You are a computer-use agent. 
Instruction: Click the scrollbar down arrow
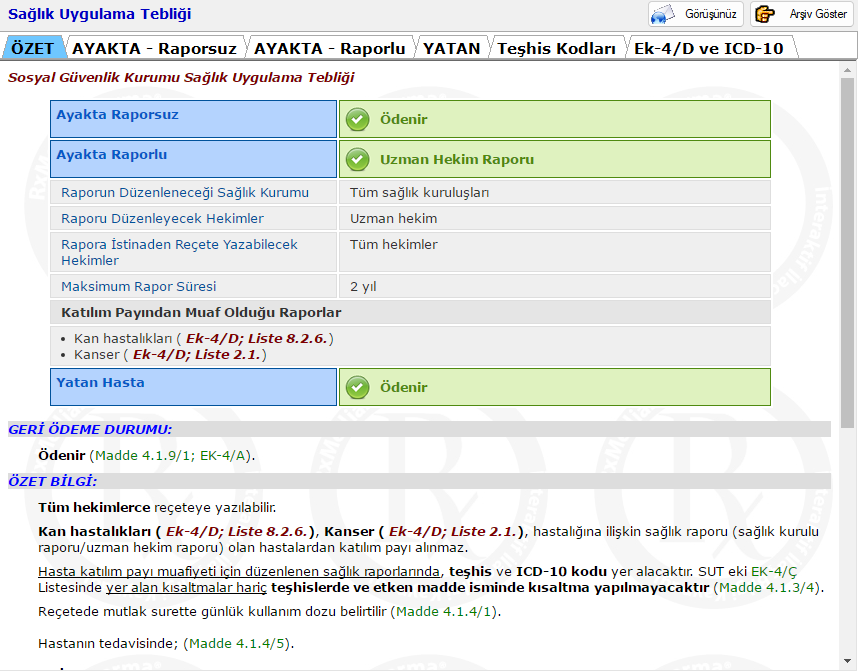pos(847,661)
